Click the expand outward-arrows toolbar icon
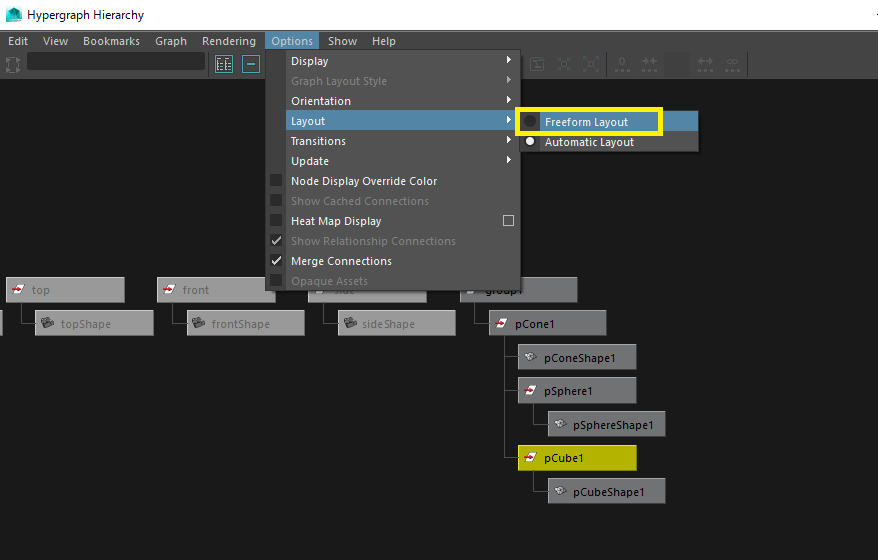The height and width of the screenshot is (560, 878). (x=591, y=64)
